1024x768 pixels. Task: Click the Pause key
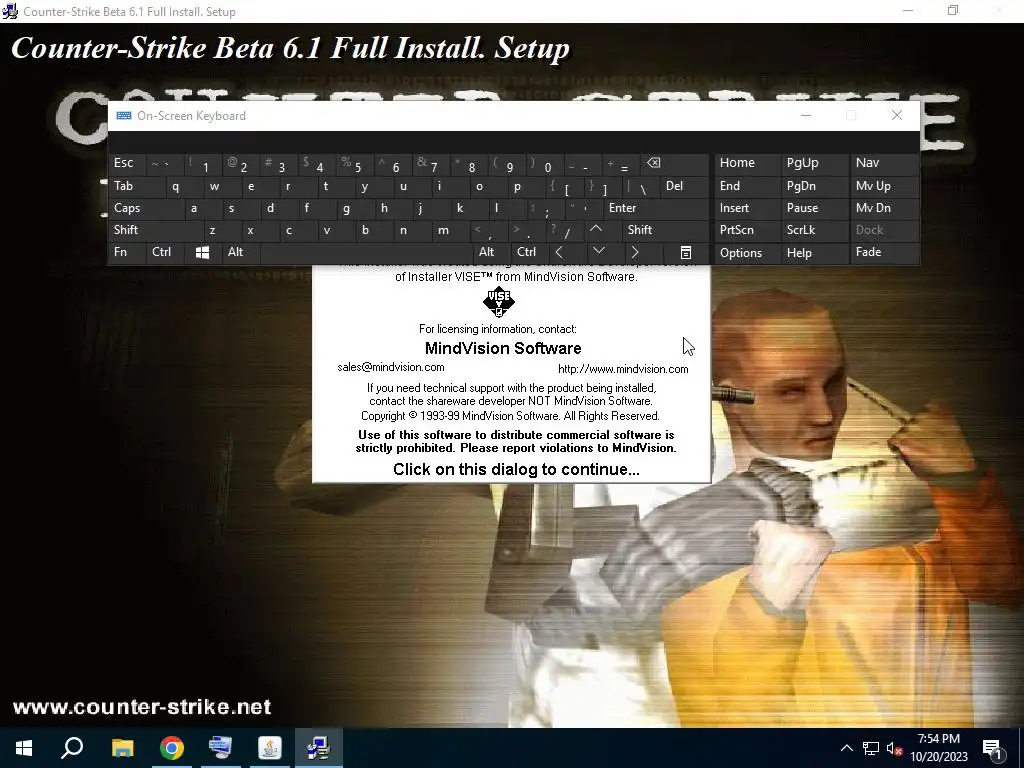[815, 208]
